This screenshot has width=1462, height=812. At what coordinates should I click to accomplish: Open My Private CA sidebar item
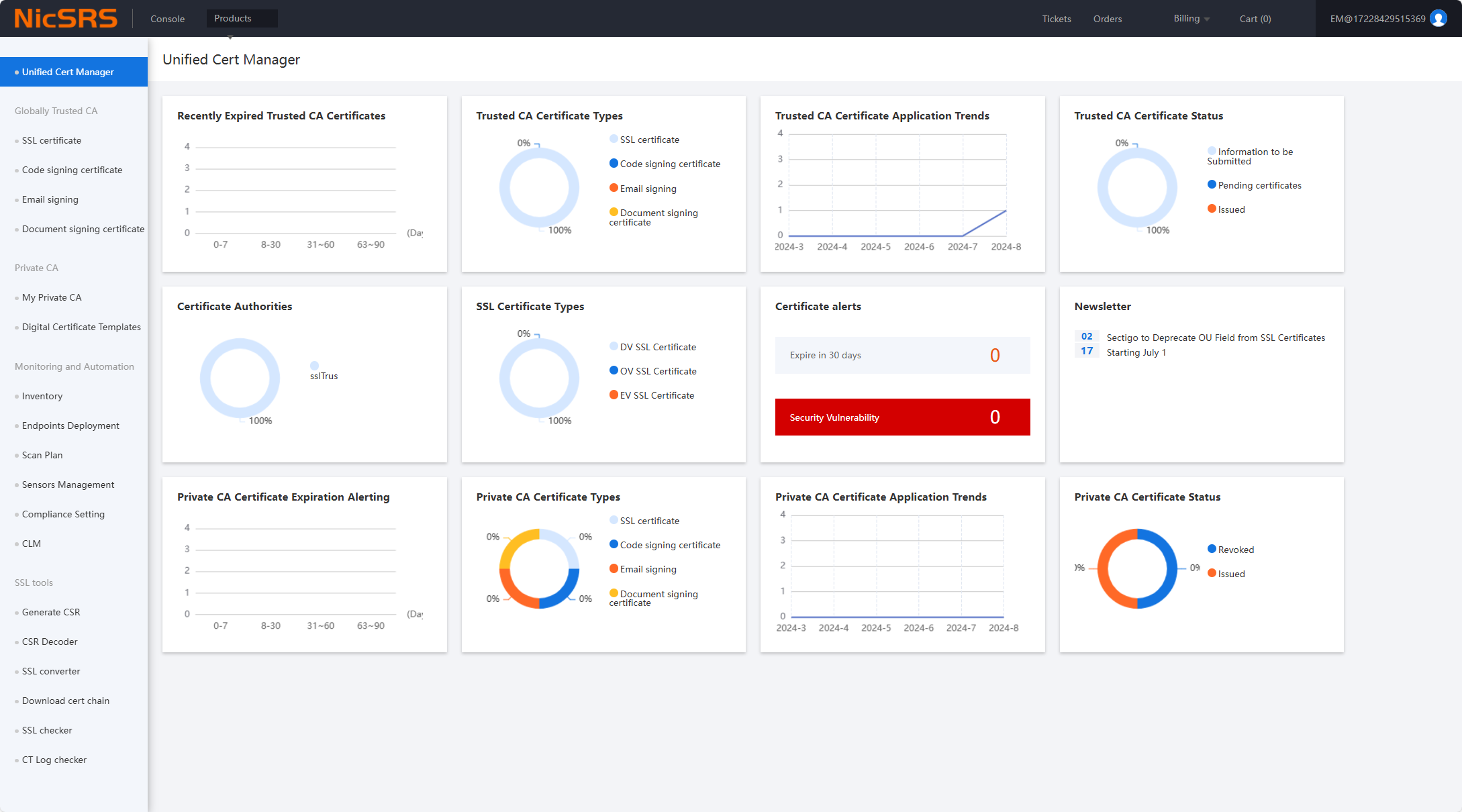pyautogui.click(x=52, y=297)
